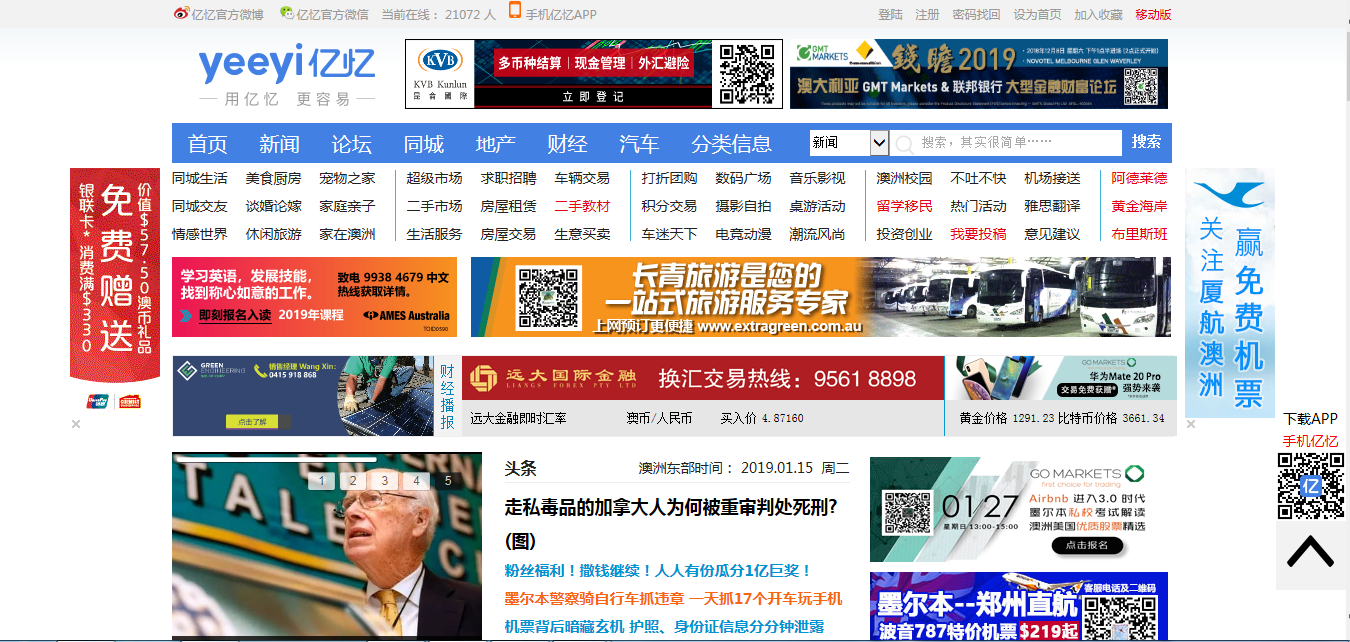Image resolution: width=1350 pixels, height=642 pixels.
Task: Click the yeeyi亿亿 site logo
Action: click(x=286, y=66)
